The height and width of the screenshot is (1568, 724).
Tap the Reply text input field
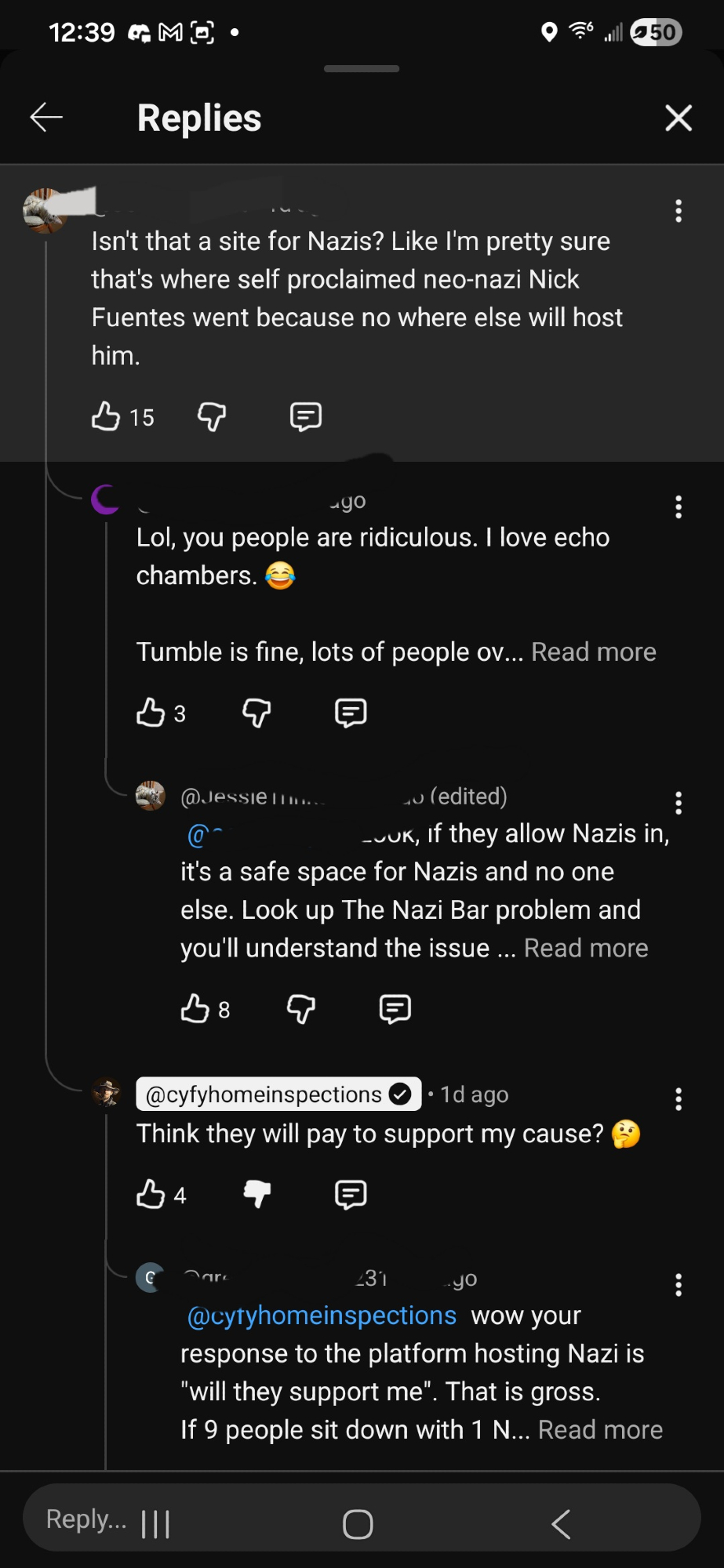[x=86, y=1519]
